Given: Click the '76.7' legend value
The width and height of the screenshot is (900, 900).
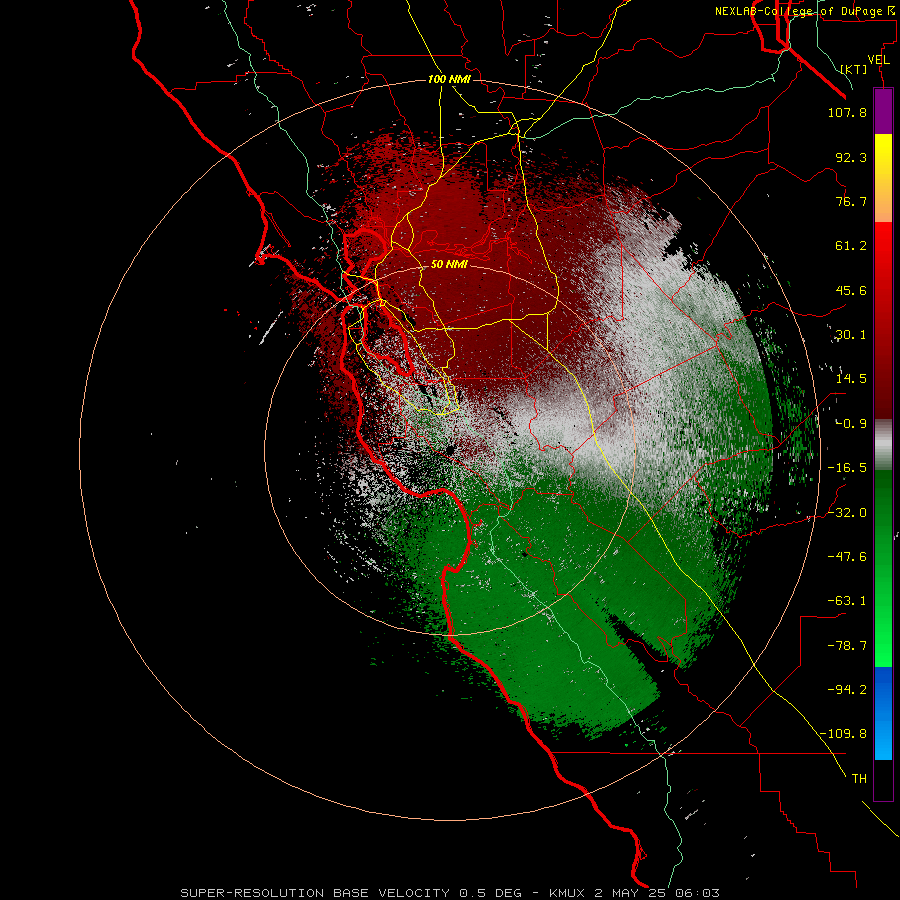Looking at the screenshot, I should 851,201.
